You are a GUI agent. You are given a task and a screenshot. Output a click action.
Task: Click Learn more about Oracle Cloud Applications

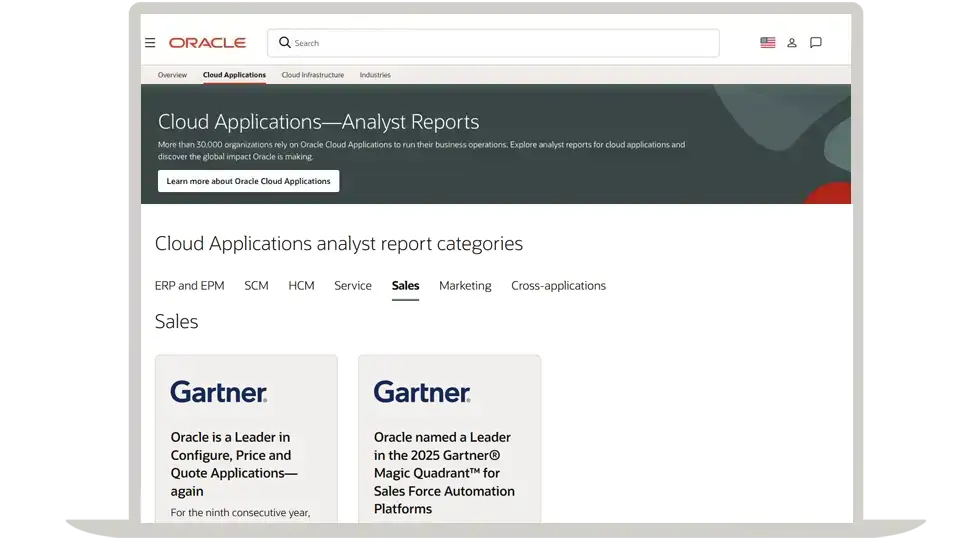(249, 181)
